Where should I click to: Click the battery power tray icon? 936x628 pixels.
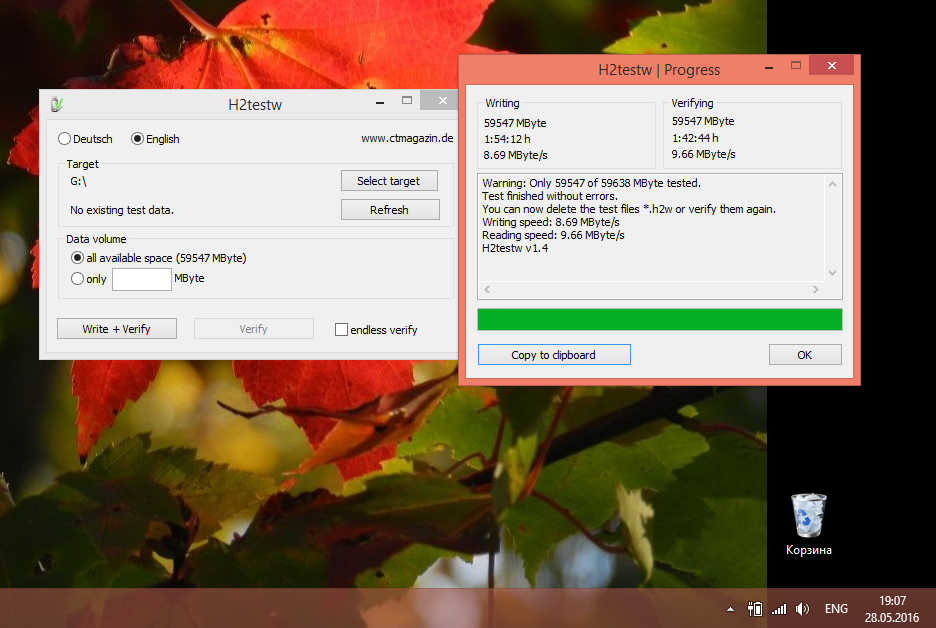pos(755,609)
